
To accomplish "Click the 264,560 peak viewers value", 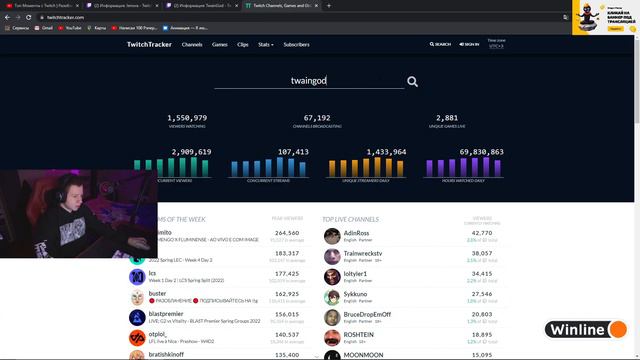I will coord(287,233).
